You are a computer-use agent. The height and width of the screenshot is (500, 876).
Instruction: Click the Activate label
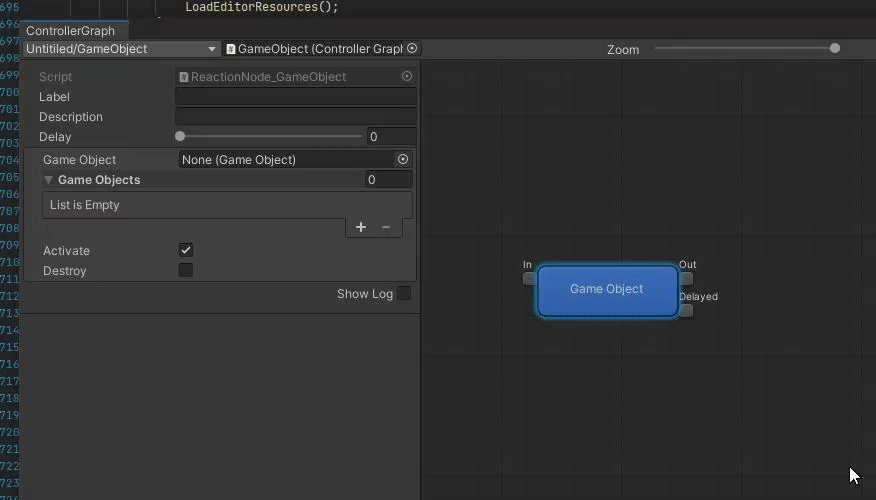[x=66, y=251]
